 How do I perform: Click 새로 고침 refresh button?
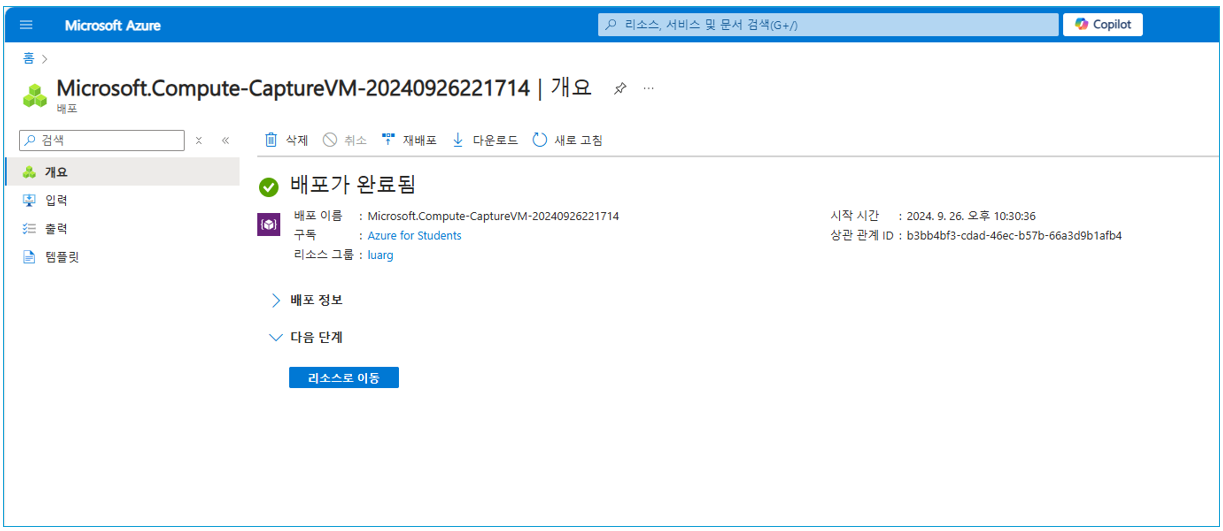pos(567,140)
